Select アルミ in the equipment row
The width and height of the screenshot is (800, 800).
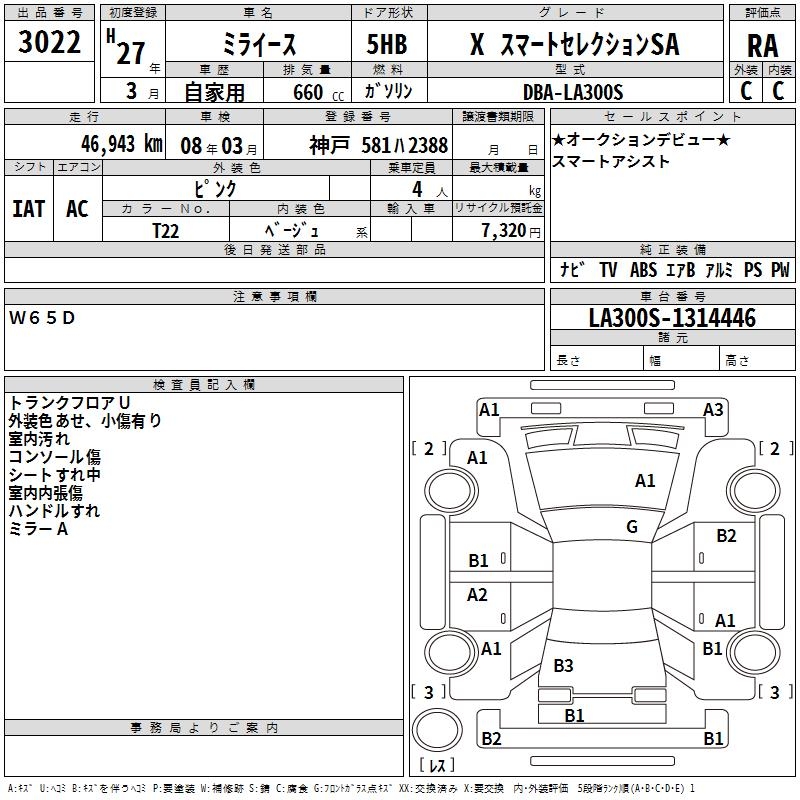pyautogui.click(x=719, y=269)
